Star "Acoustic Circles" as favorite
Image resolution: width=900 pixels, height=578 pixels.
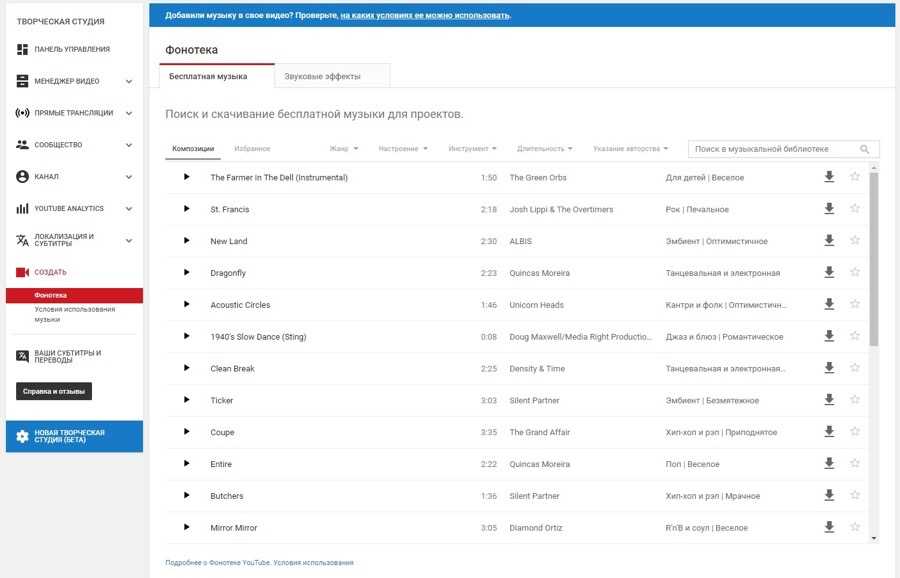pos(855,305)
